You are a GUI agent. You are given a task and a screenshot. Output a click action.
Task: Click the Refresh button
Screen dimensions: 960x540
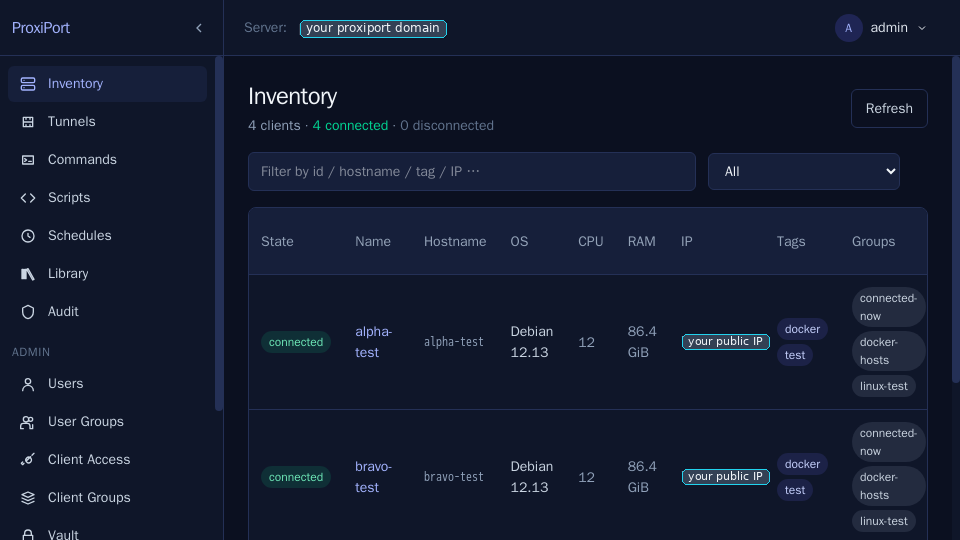889,108
